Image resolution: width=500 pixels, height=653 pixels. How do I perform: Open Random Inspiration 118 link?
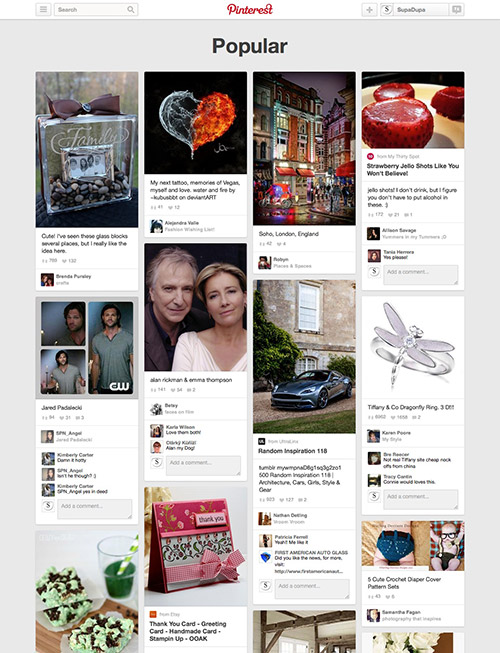pyautogui.click(x=292, y=451)
